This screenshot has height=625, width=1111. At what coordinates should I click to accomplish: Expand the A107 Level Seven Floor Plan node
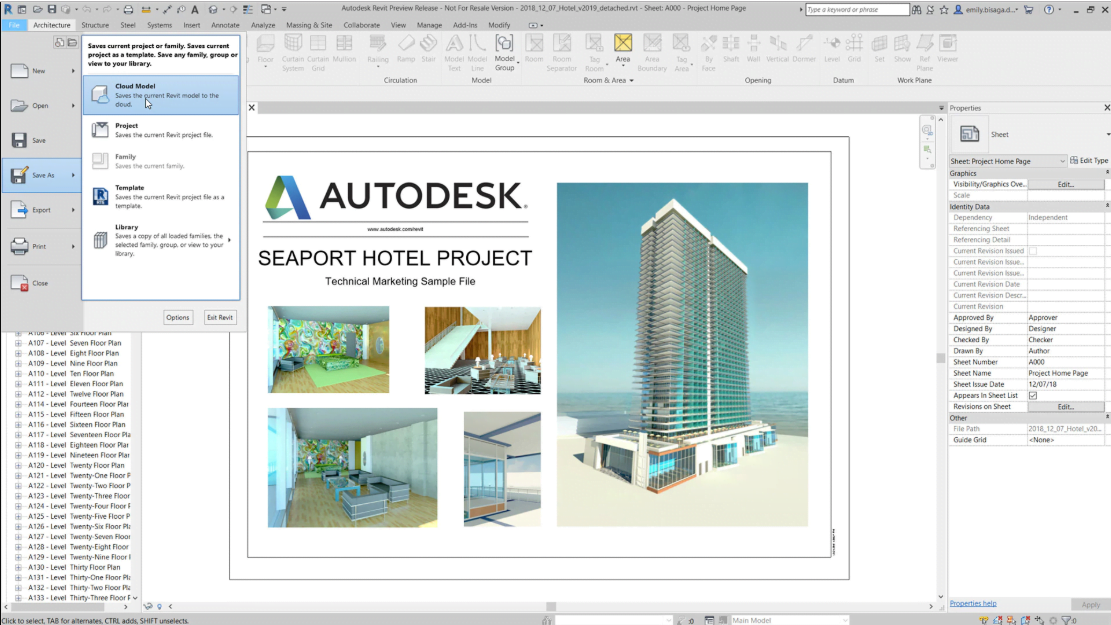pyautogui.click(x=18, y=343)
